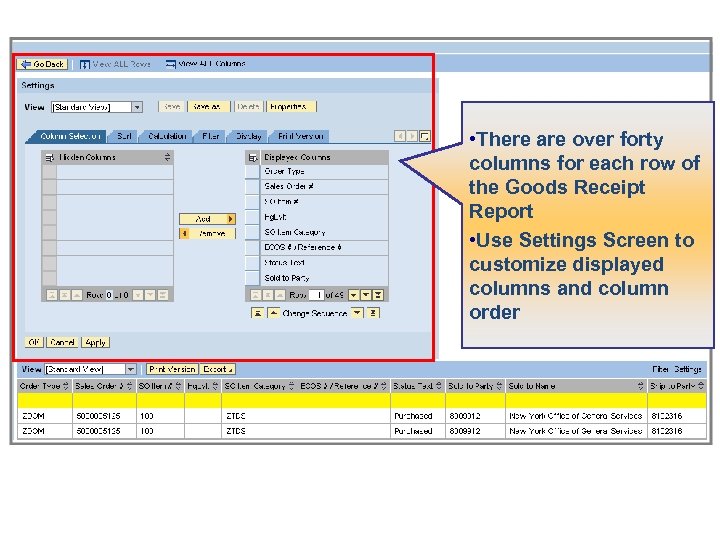Click the Settings link
Screen dimensions: 720x540
tap(688, 369)
